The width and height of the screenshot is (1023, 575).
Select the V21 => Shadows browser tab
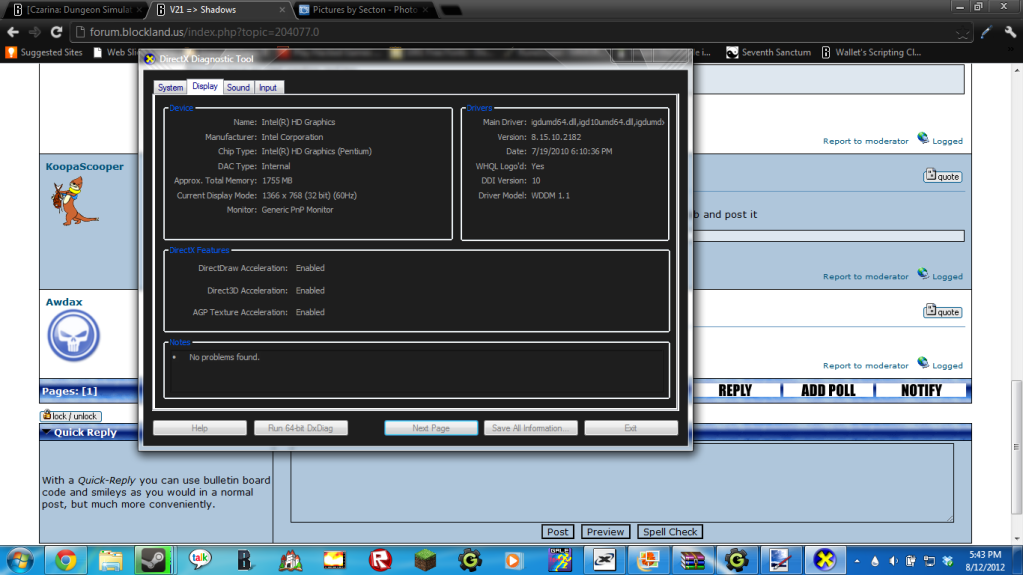click(x=221, y=10)
